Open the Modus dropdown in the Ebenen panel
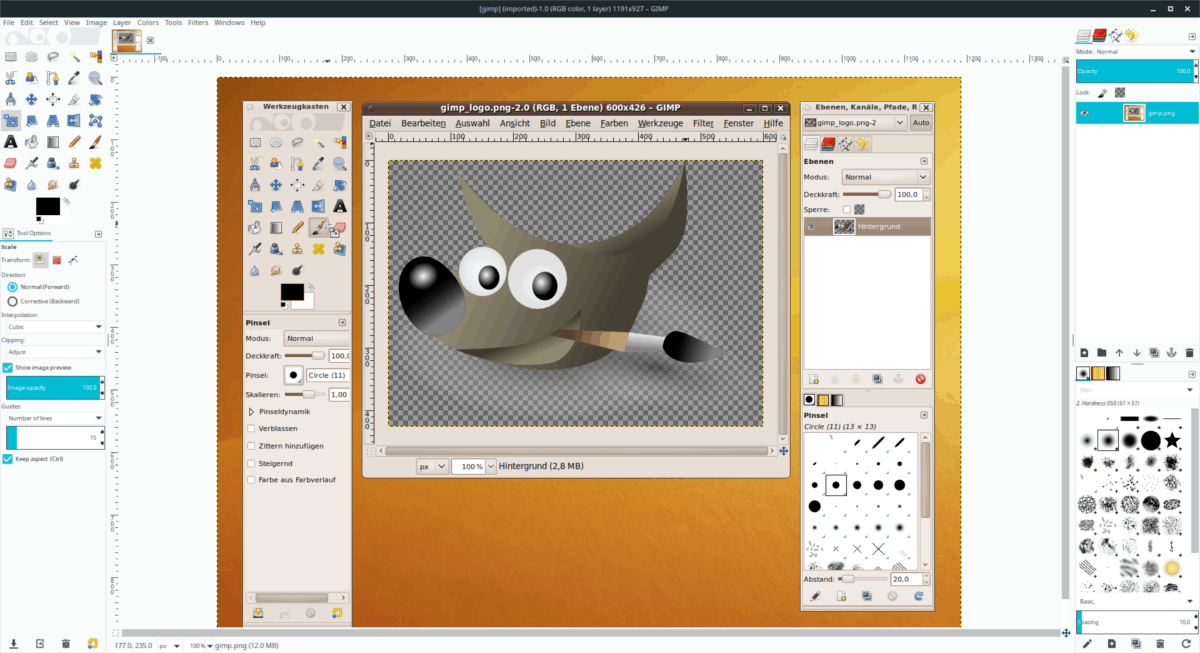 tap(884, 176)
